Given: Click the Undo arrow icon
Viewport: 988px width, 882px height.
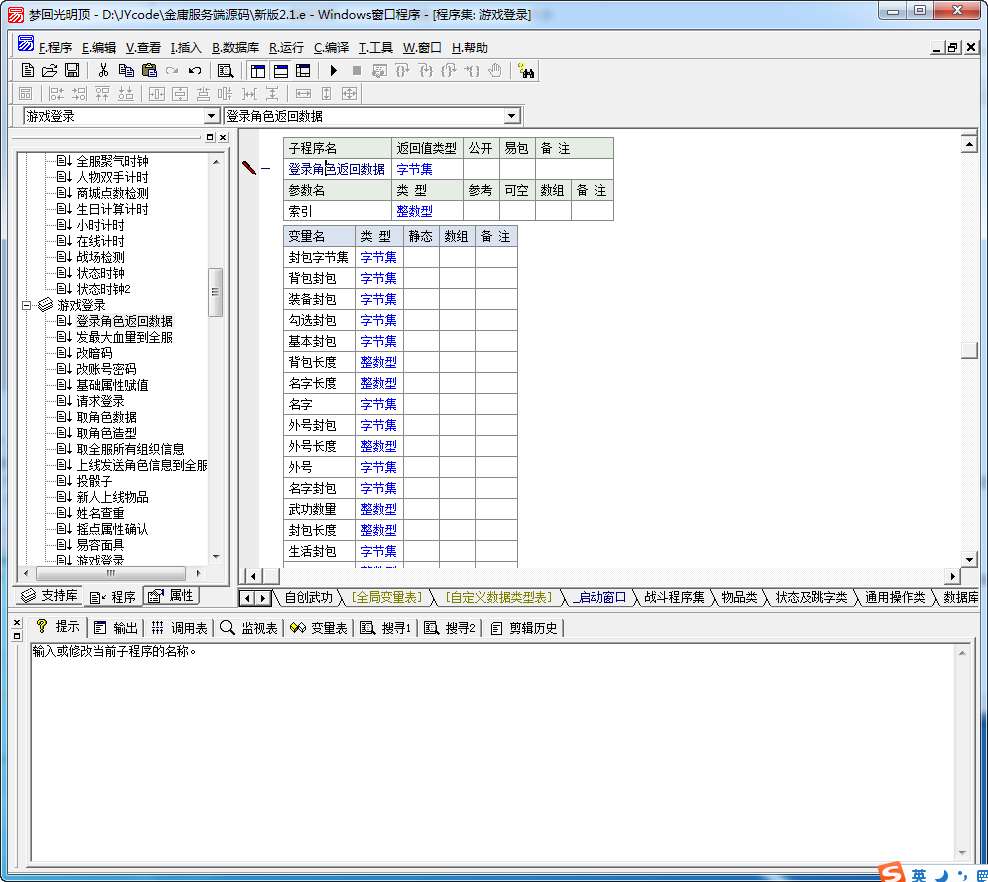Looking at the screenshot, I should tap(195, 71).
